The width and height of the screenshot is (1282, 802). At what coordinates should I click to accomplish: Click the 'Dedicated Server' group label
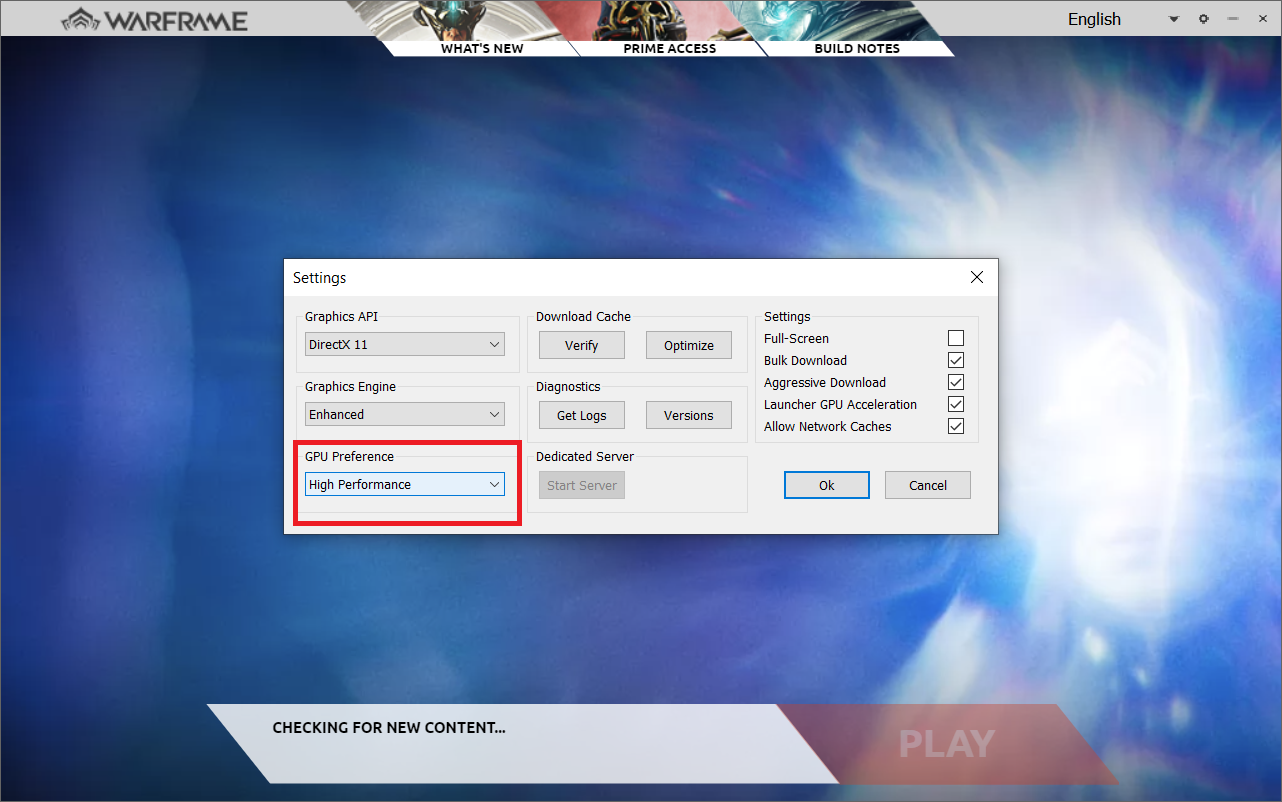[585, 456]
